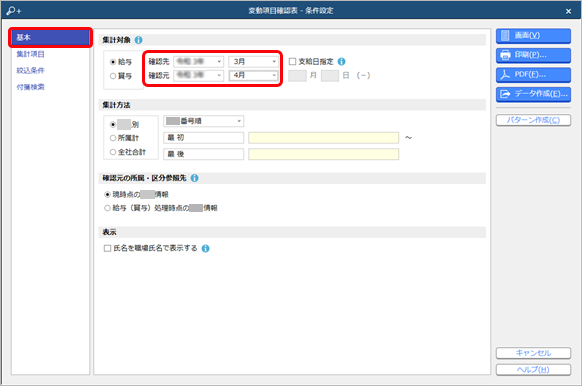582x386 pixels.
Task: Expand the 番号順 sort order dropdown
Action: [x=203, y=121]
